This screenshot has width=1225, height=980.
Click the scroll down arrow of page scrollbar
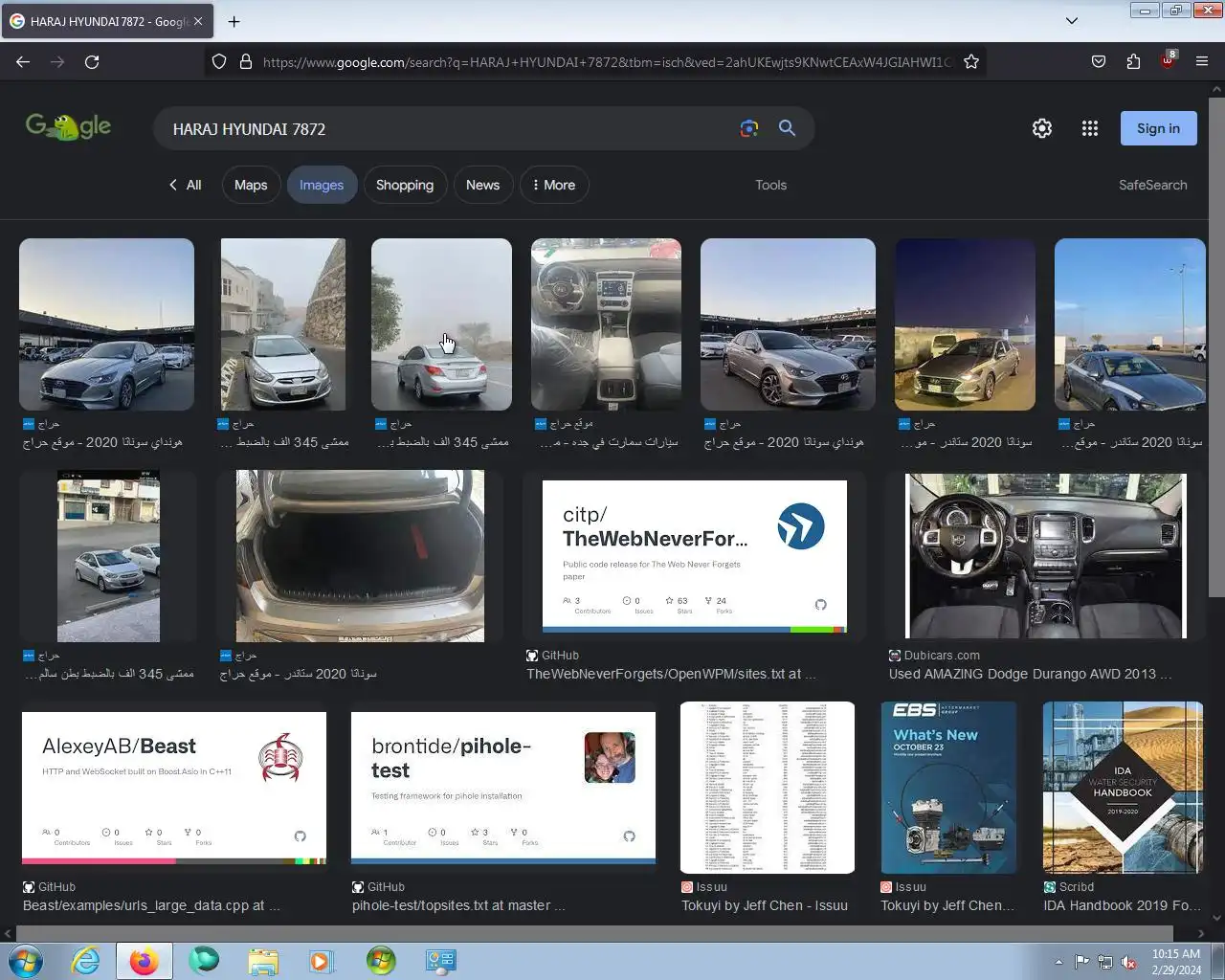1216,918
